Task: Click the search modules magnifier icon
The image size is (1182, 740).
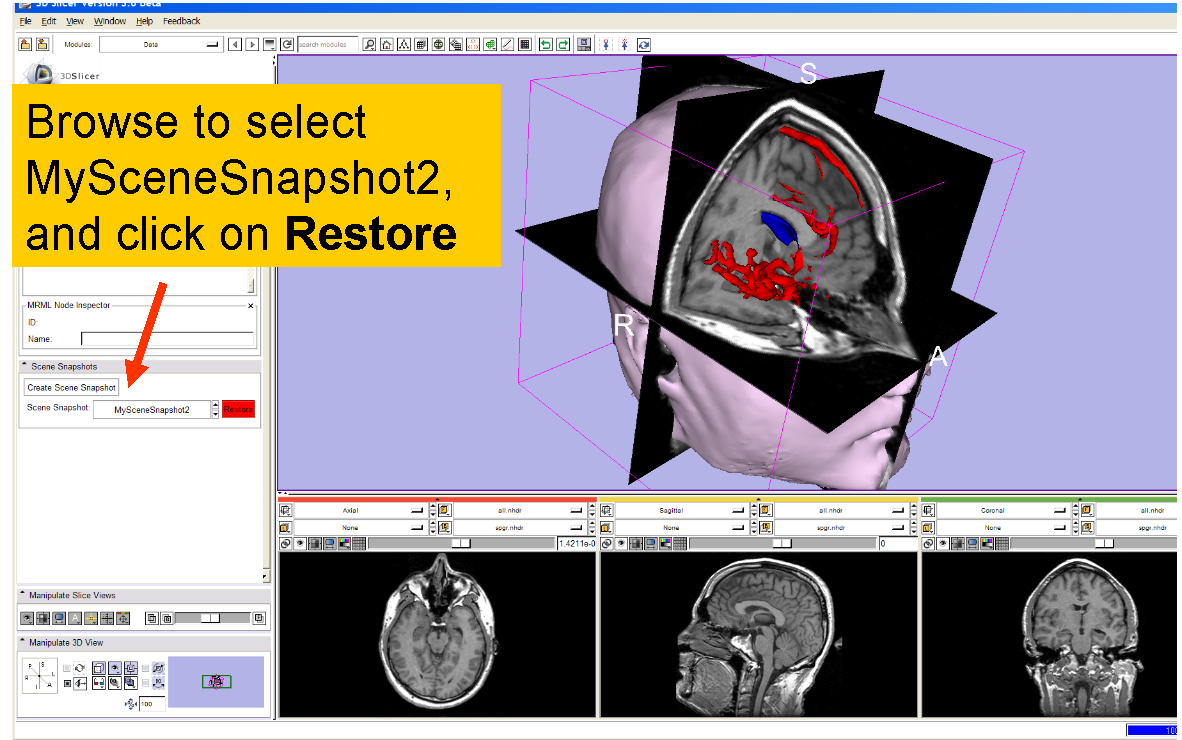Action: pyautogui.click(x=369, y=44)
